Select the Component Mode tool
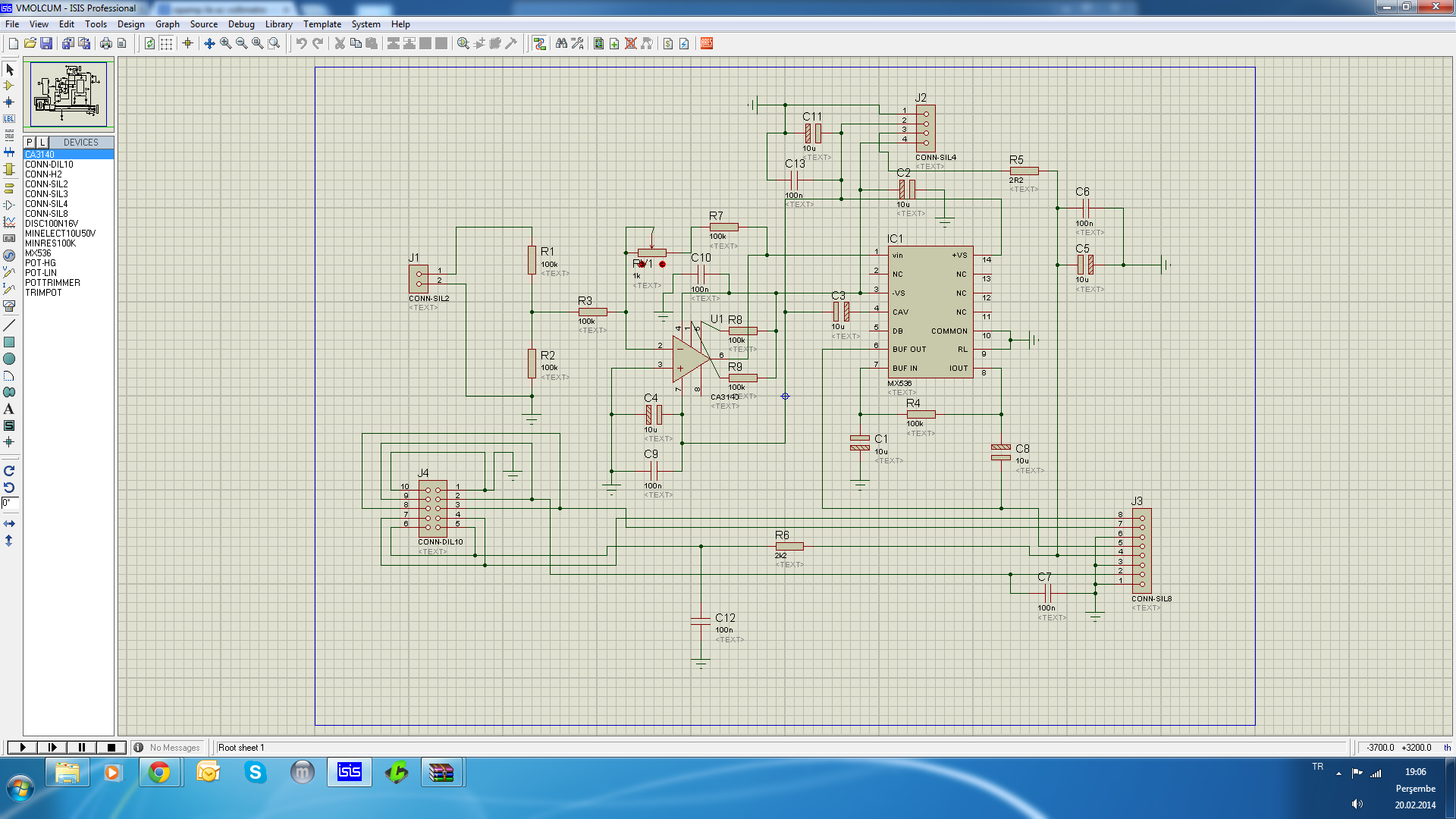This screenshot has width=1456, height=819. tap(9, 86)
